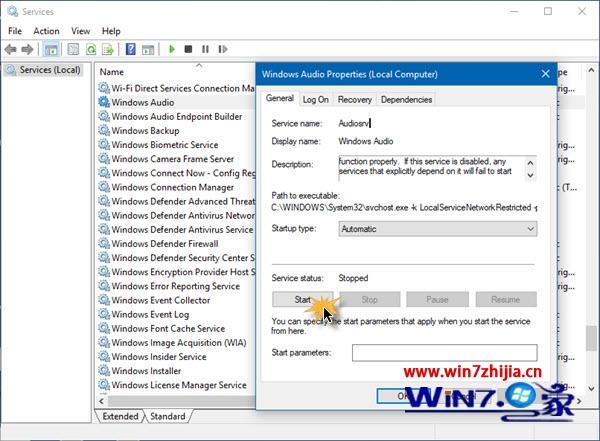Click the gear icon beside Windows Installer
This screenshot has width=600, height=441.
(x=104, y=371)
